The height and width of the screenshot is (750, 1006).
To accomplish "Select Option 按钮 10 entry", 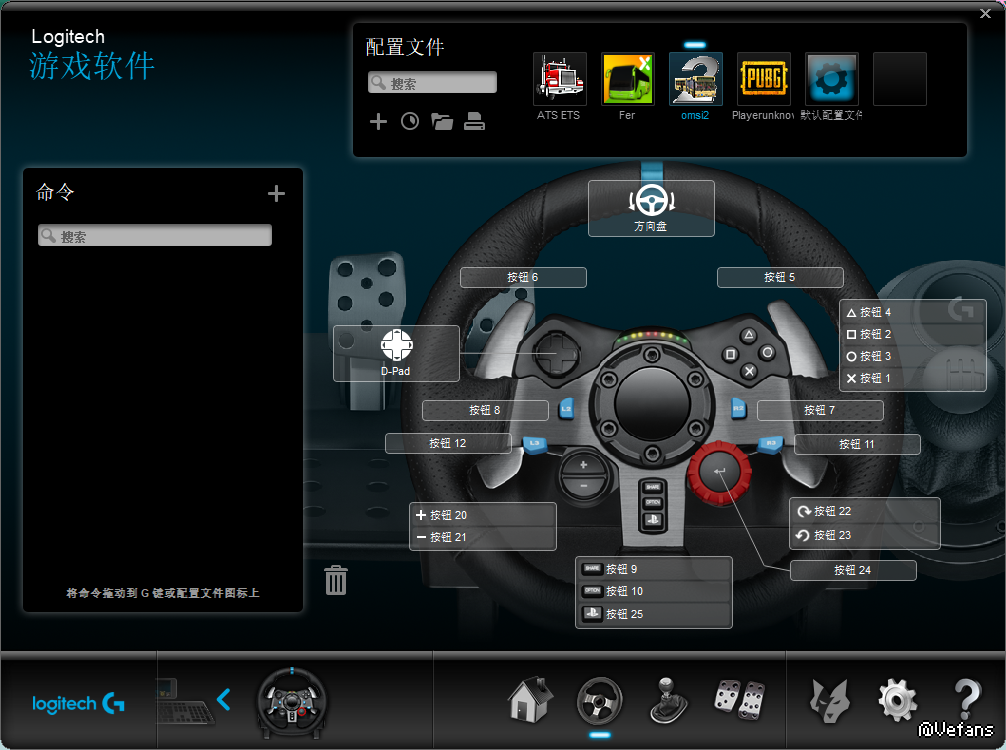I will pyautogui.click(x=654, y=591).
